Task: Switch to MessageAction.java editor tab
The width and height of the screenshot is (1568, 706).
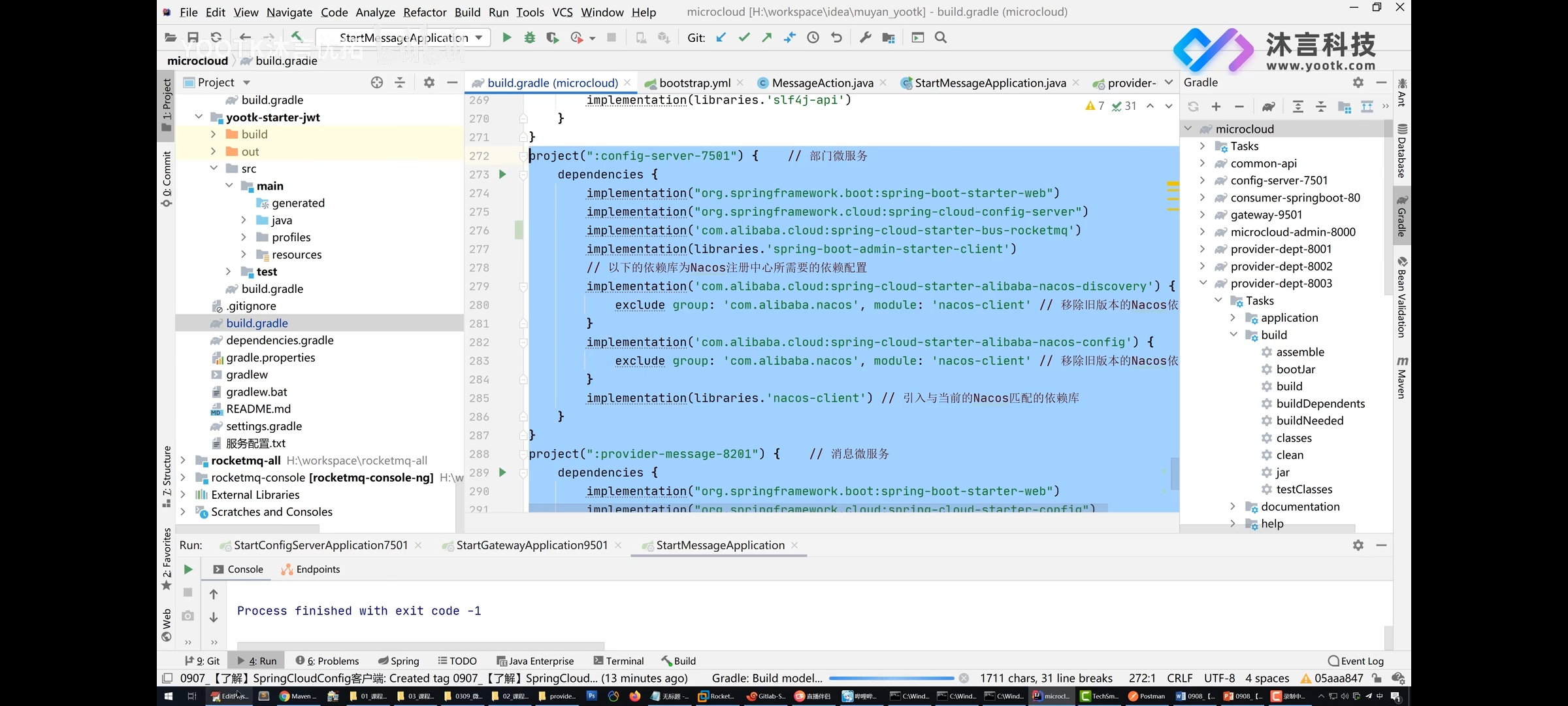Action: tap(821, 82)
